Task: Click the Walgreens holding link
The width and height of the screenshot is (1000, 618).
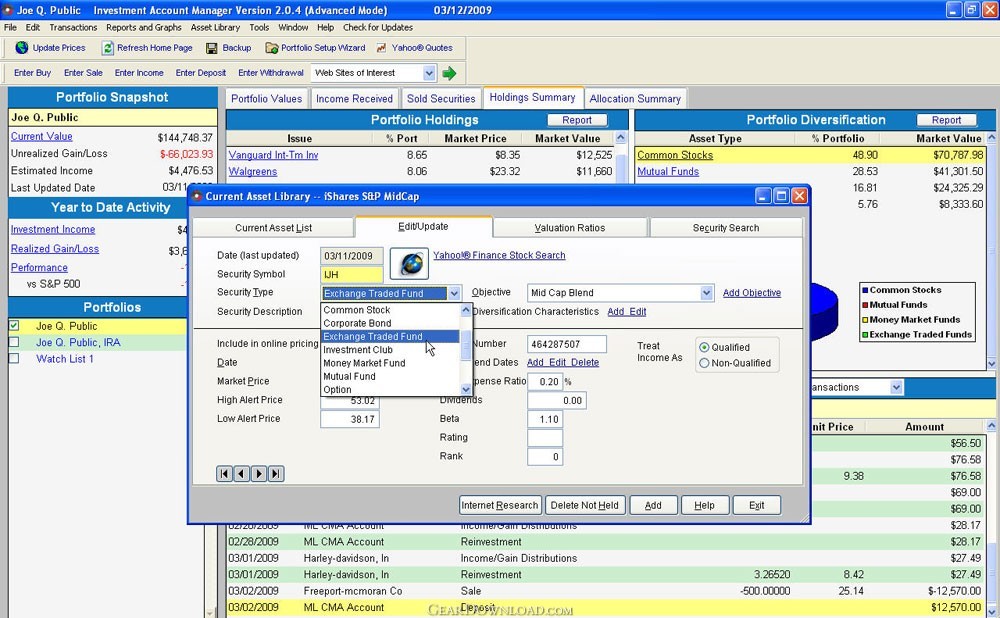Action: coord(253,172)
